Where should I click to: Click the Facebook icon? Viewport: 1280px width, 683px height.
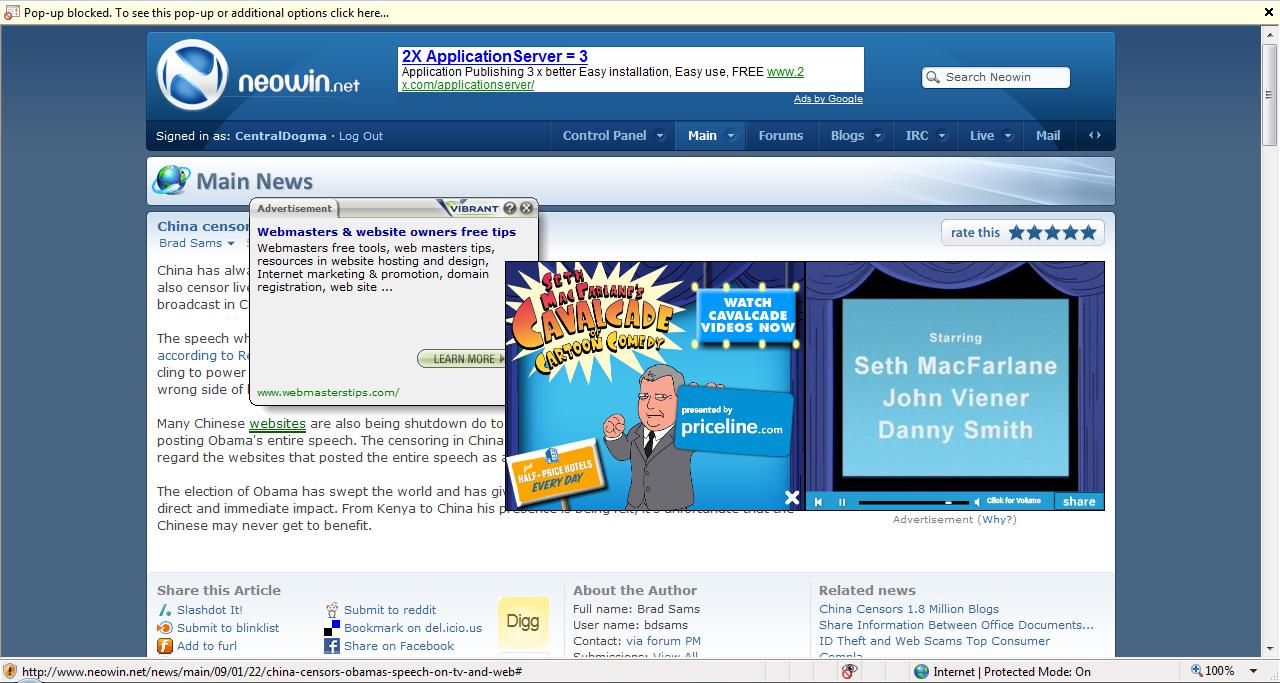[x=332, y=646]
